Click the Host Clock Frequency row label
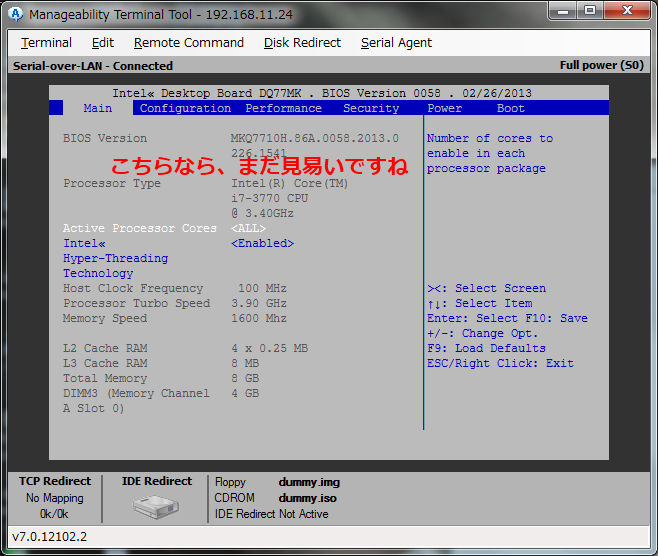Viewport: 658px width, 556px height. [133, 288]
